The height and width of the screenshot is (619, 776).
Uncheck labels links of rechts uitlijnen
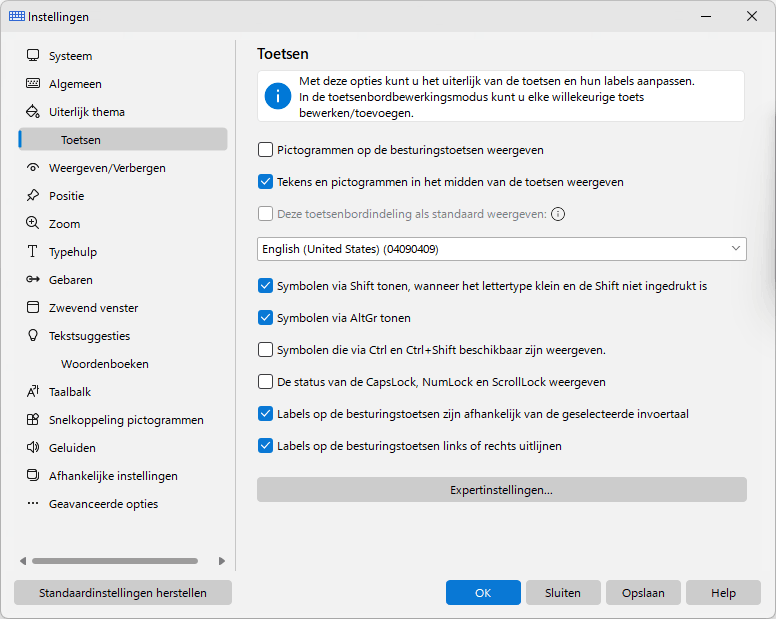click(x=265, y=446)
